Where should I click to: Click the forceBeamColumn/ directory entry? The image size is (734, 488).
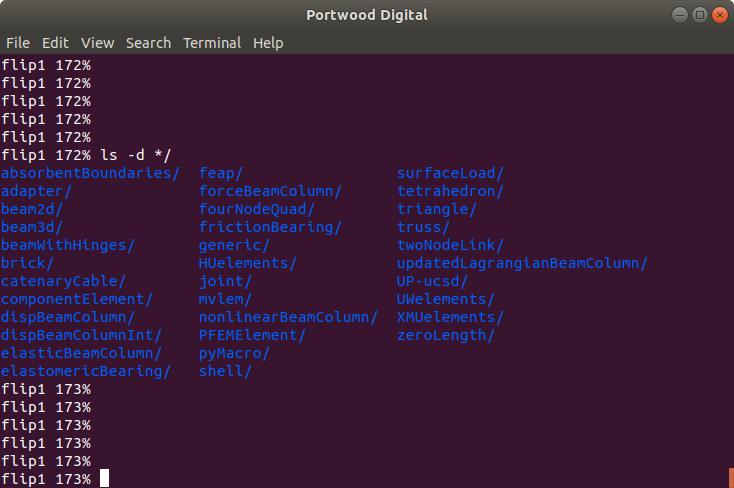pos(270,191)
